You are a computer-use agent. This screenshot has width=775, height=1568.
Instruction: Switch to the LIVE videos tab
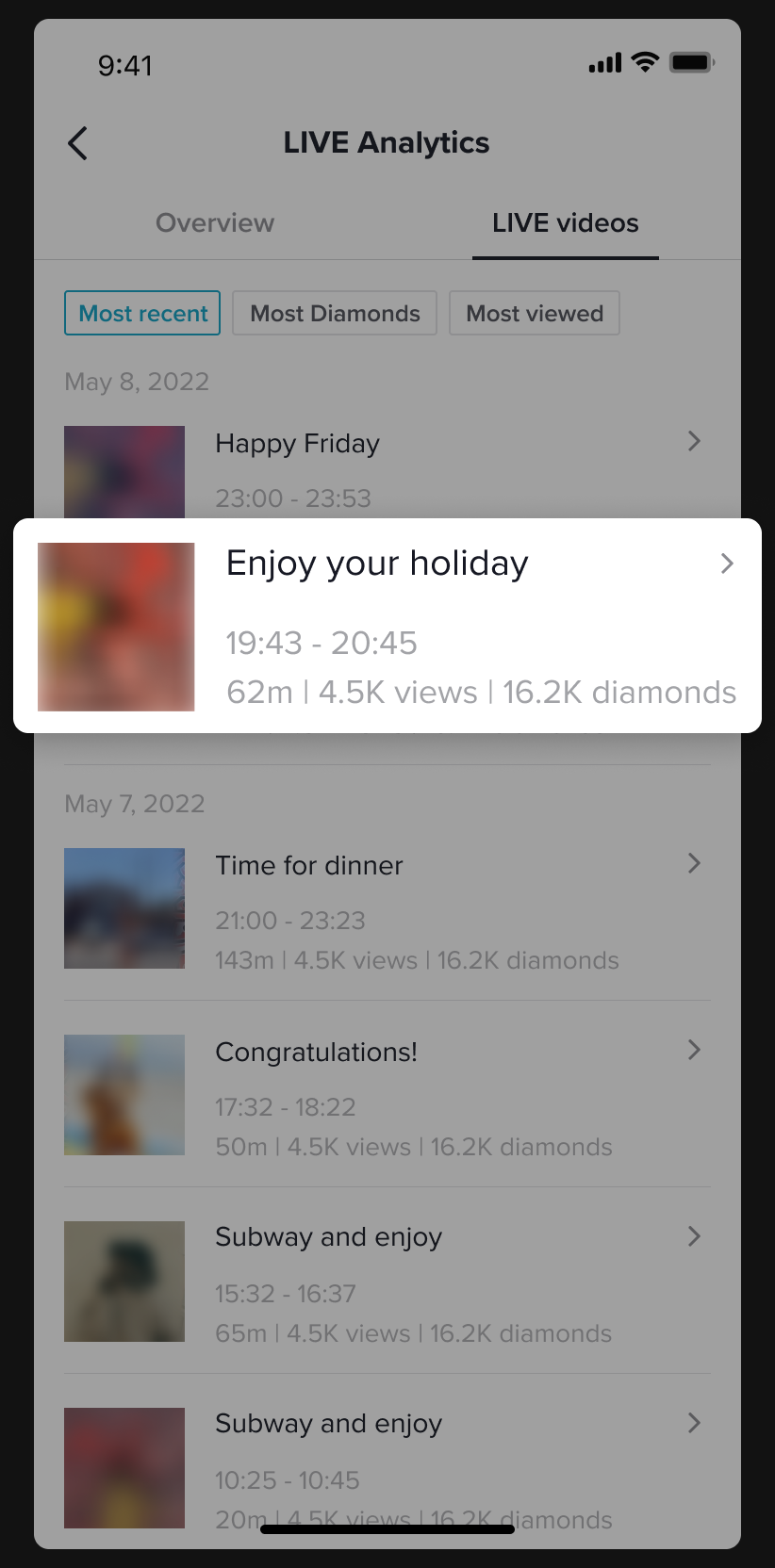click(x=565, y=223)
